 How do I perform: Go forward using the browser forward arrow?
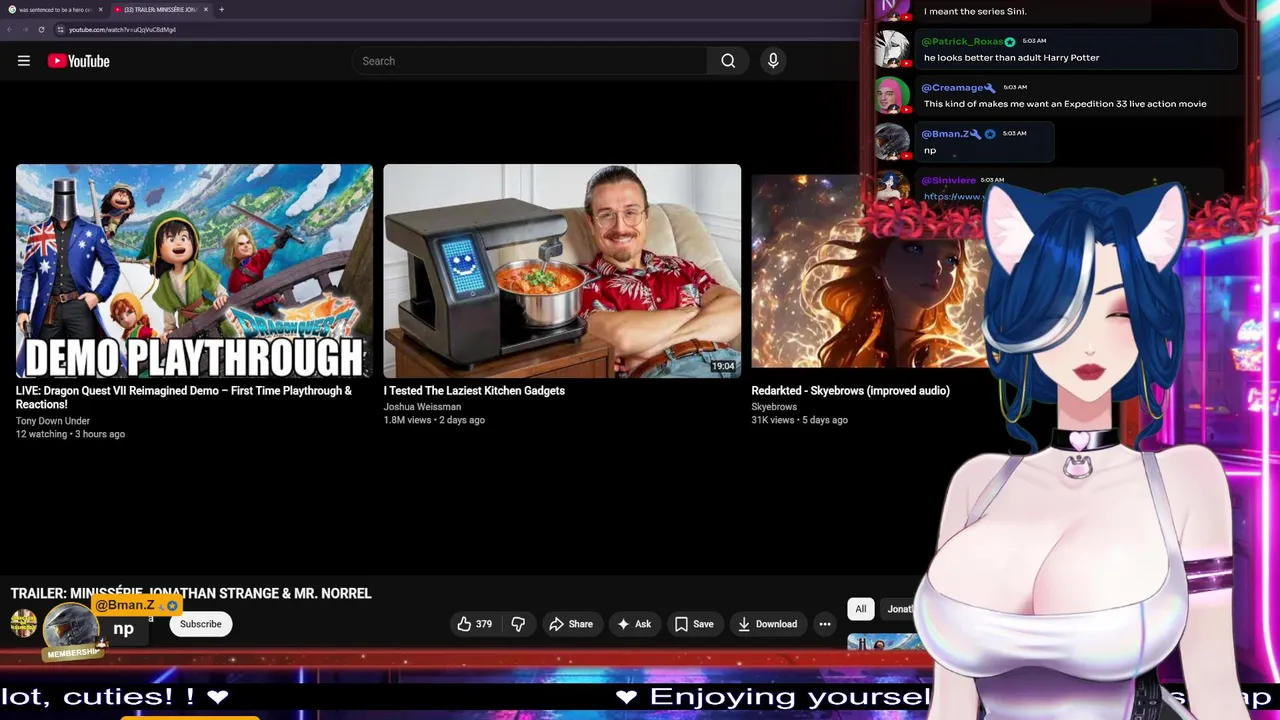[25, 30]
